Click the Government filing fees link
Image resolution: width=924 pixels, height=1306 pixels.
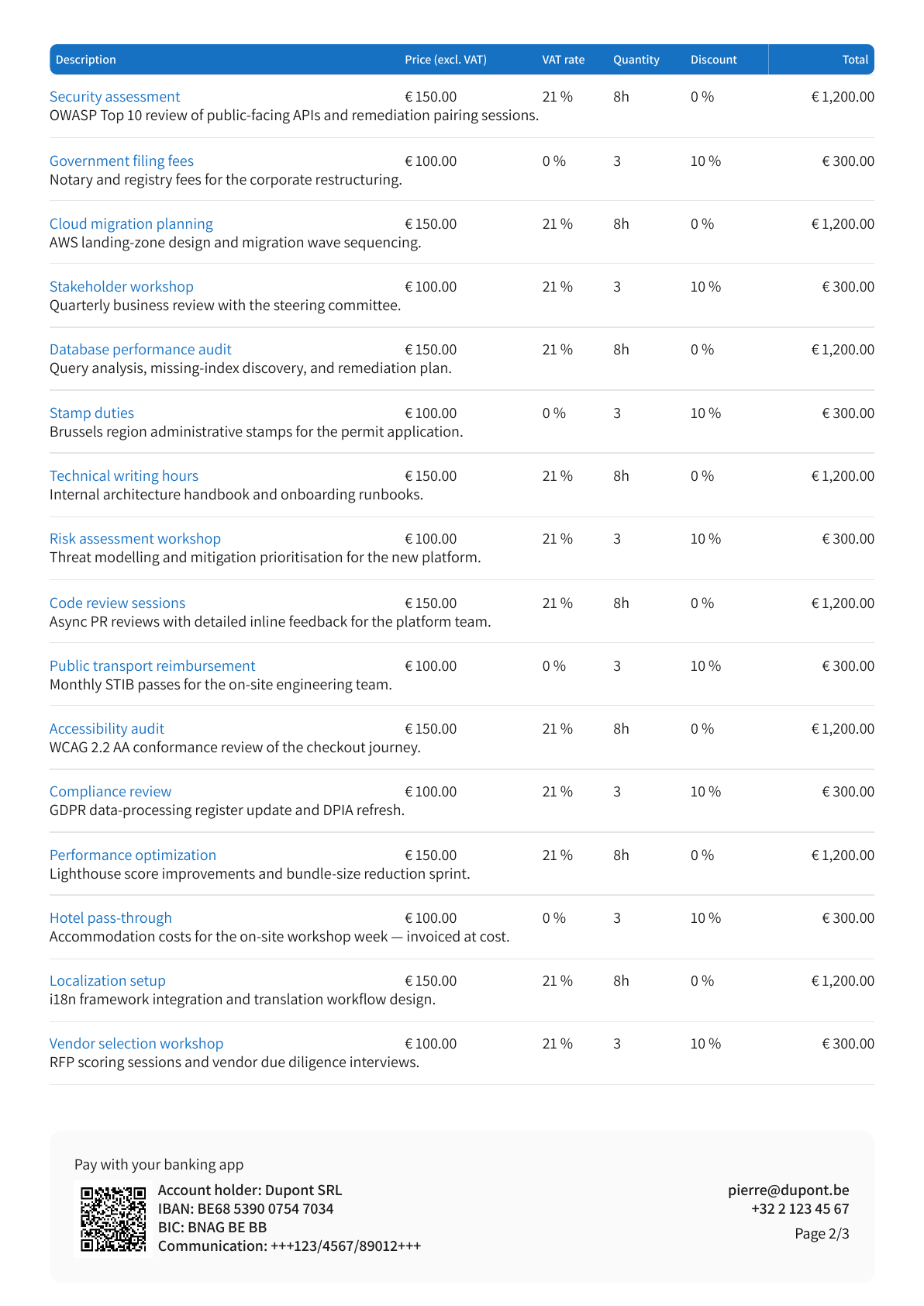pos(122,161)
